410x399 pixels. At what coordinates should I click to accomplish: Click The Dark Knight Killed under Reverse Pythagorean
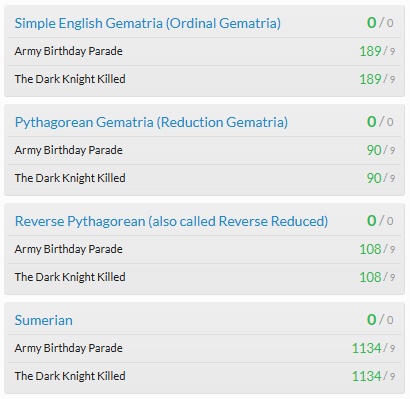70,277
